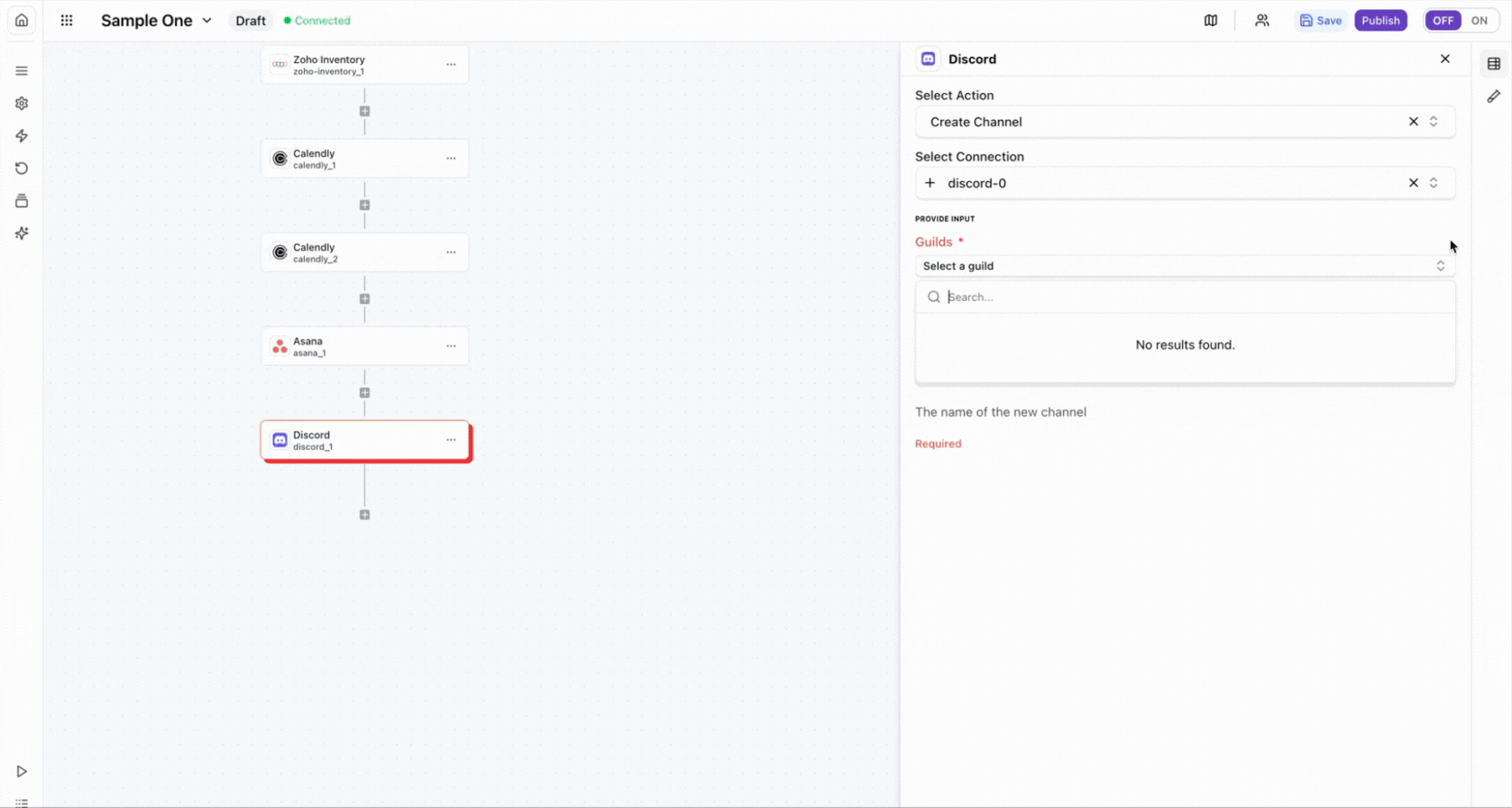This screenshot has height=808, width=1512.
Task: Select the Asana node
Action: tap(364, 346)
